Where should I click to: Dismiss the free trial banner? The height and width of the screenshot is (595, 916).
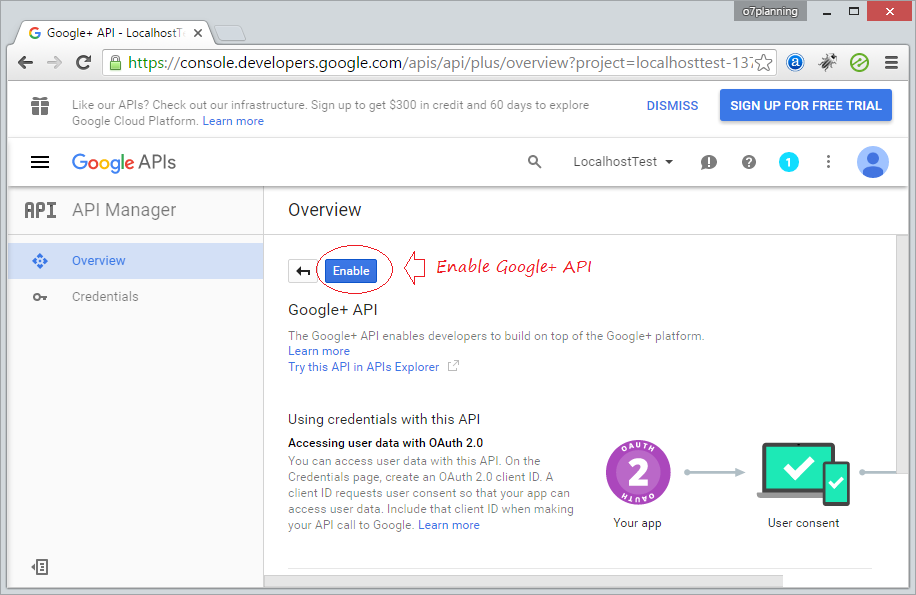tap(672, 106)
